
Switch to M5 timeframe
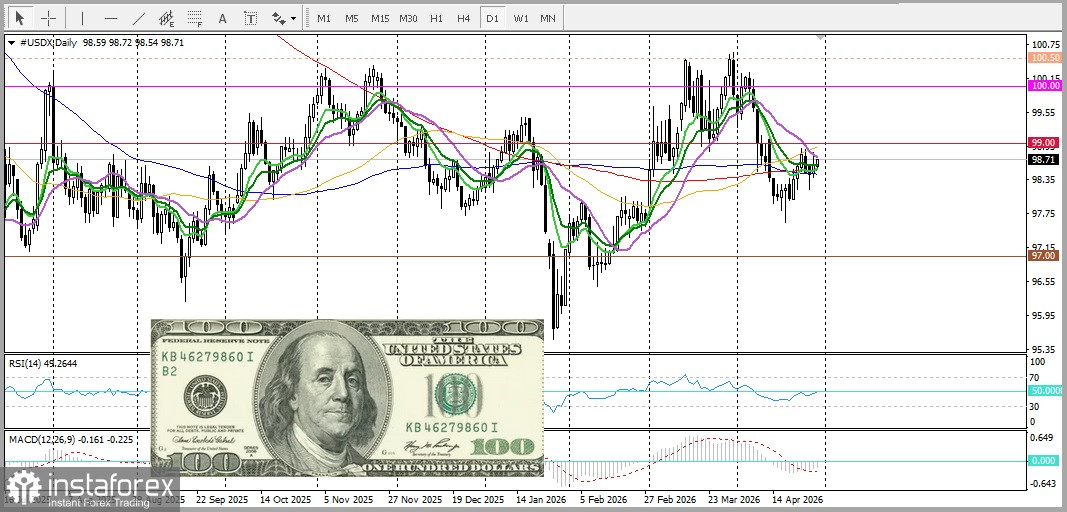point(351,18)
